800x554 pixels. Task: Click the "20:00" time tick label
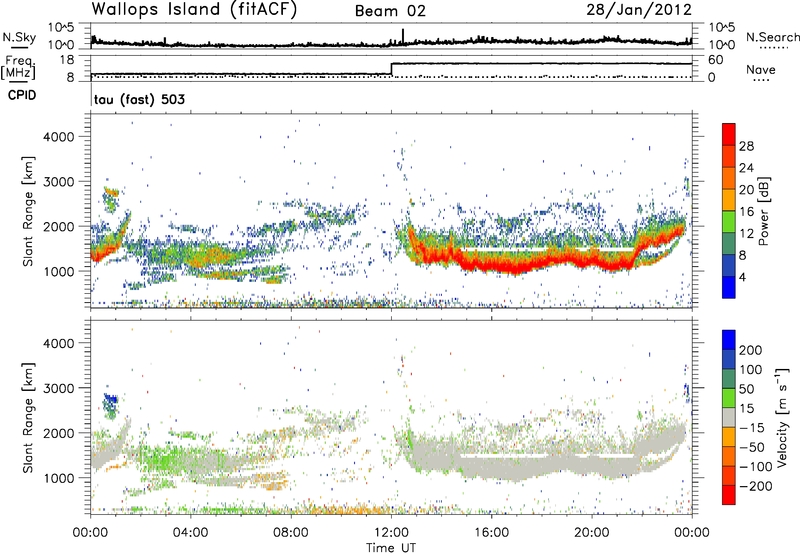point(591,533)
